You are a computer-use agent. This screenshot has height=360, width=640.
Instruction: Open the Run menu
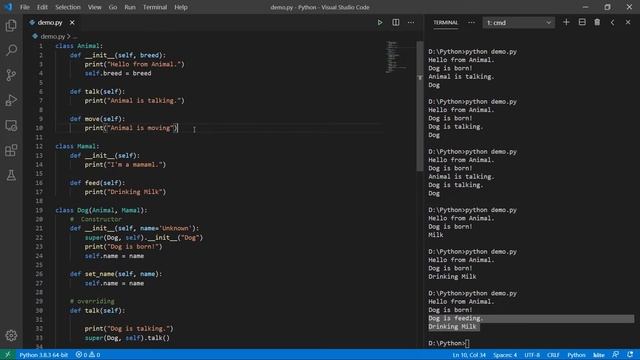coord(130,7)
